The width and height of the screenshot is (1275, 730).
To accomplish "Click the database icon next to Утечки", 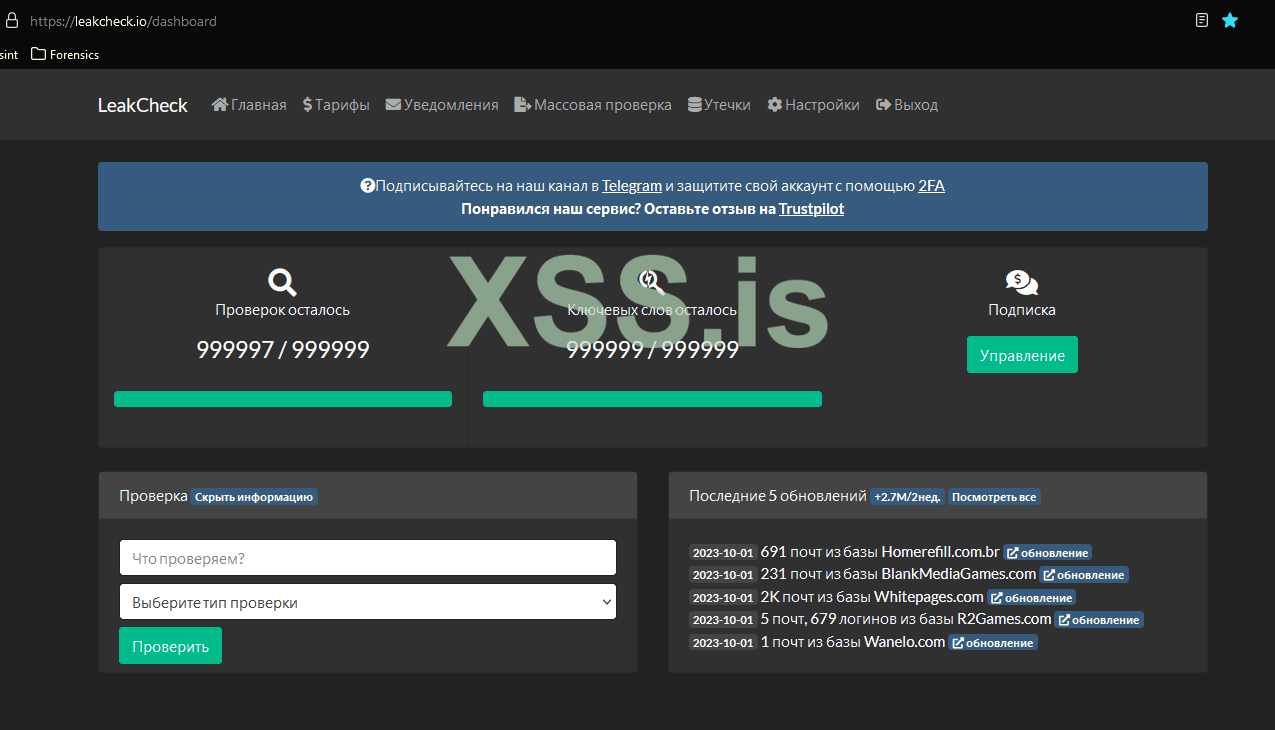I will coord(695,104).
